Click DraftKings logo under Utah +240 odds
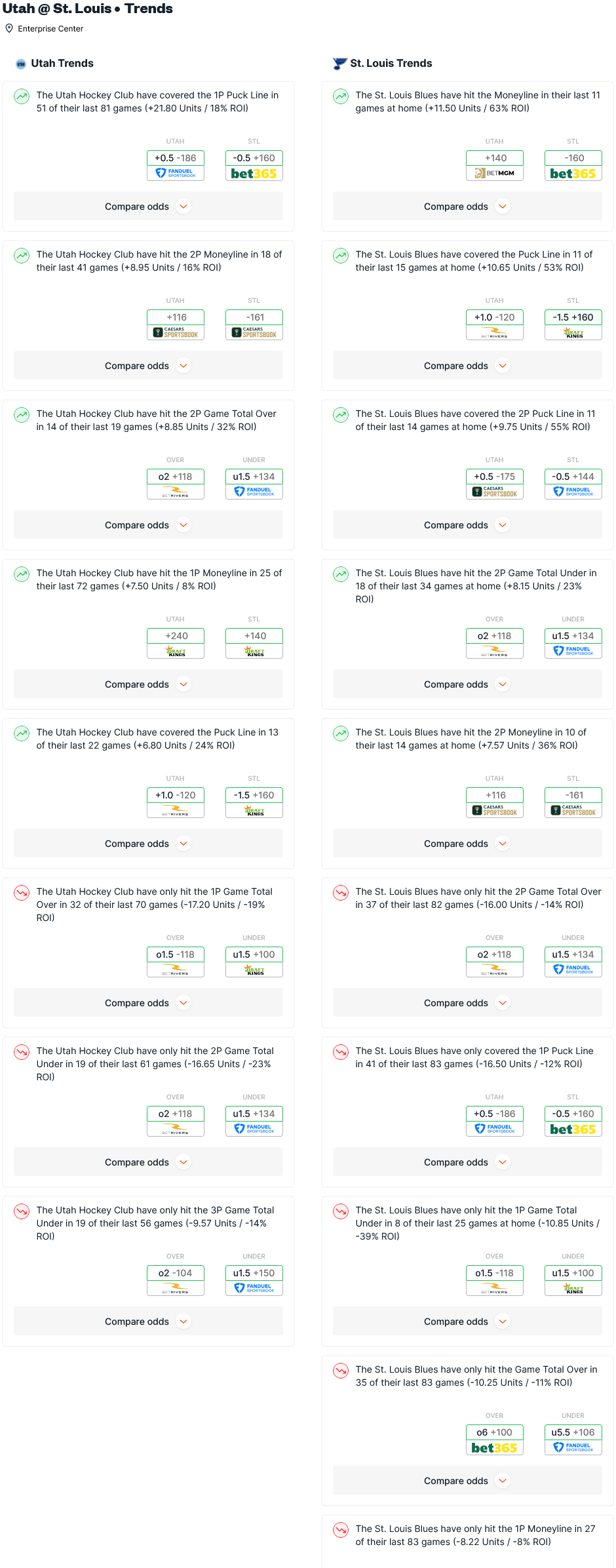The width and height of the screenshot is (616, 1568). pyautogui.click(x=176, y=652)
